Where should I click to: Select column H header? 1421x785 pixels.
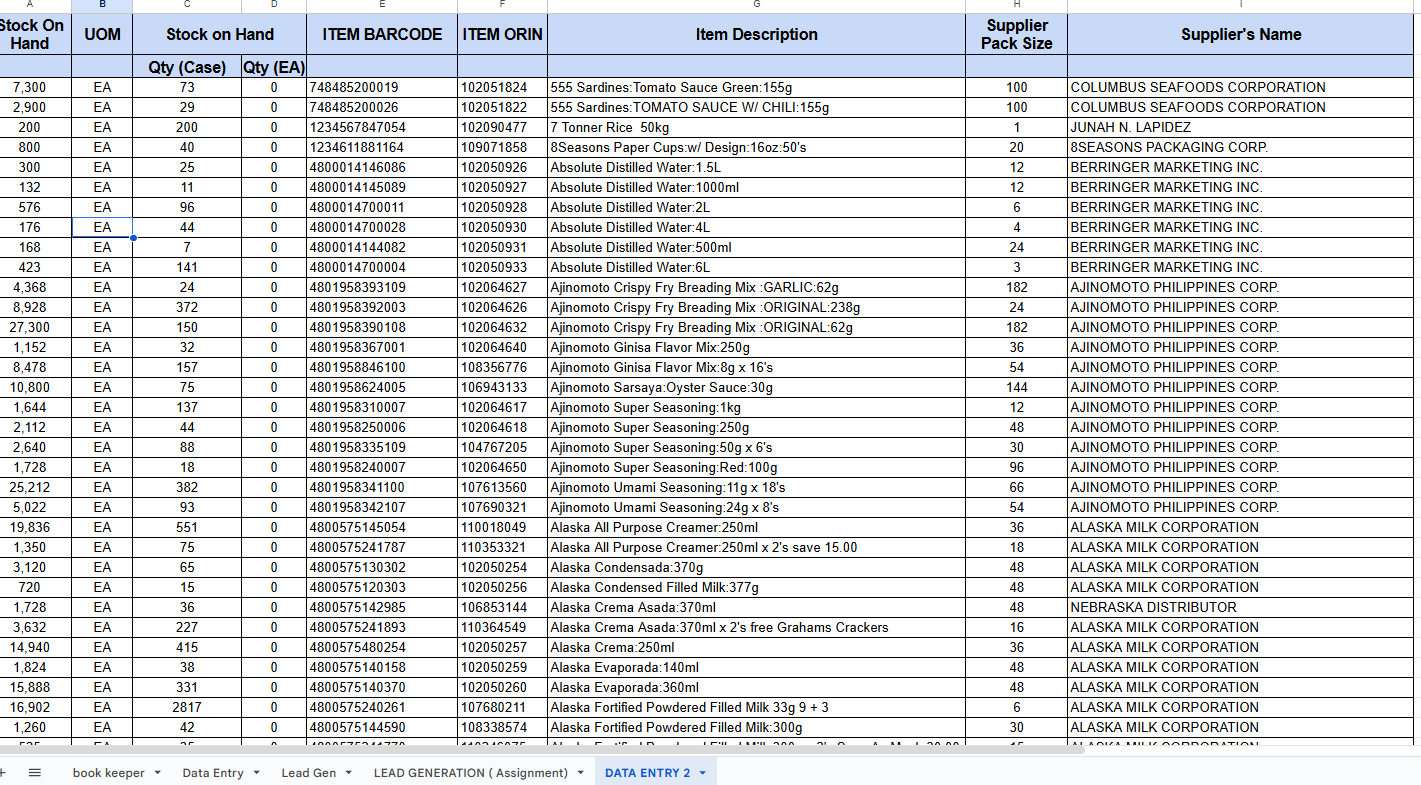point(1017,6)
